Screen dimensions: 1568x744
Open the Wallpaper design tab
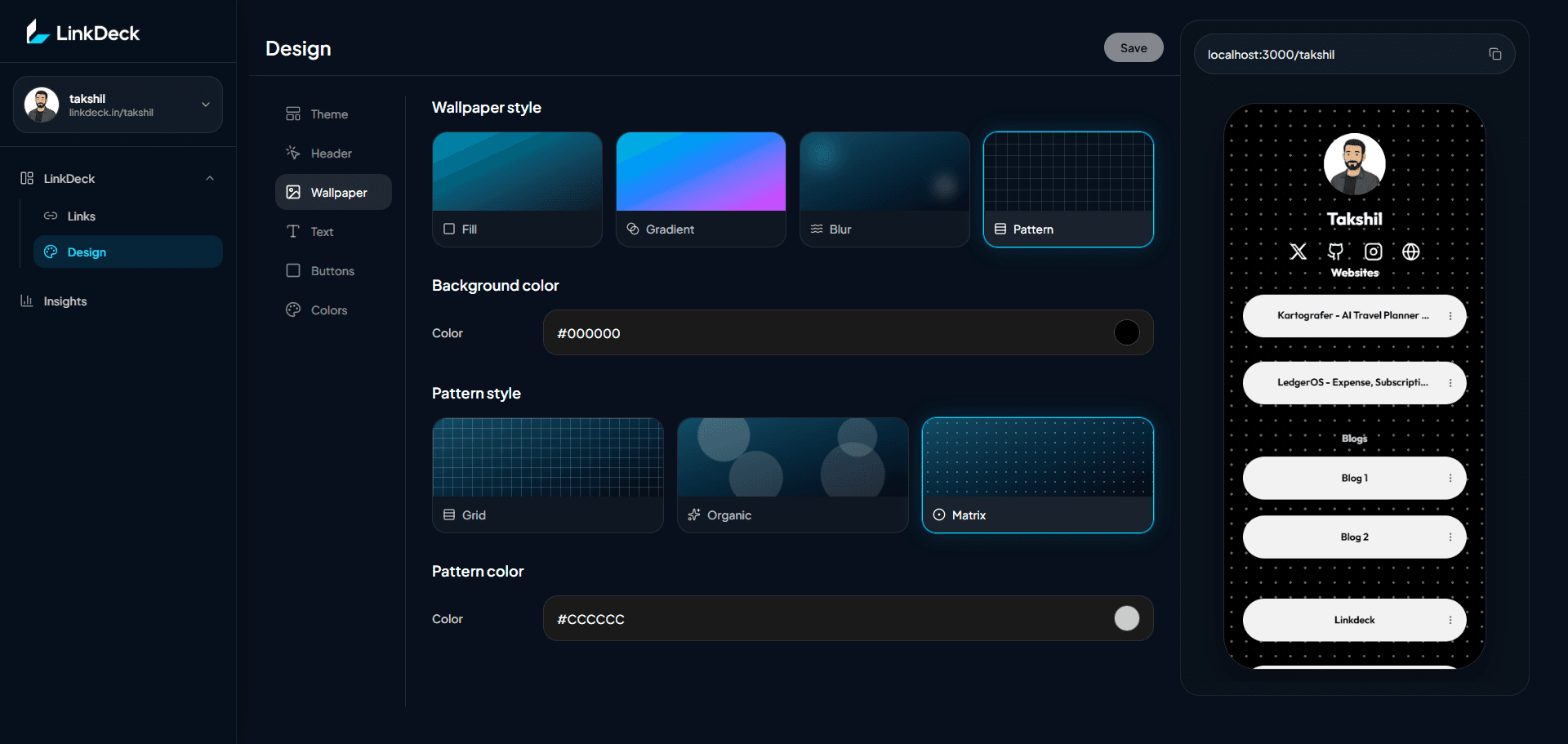click(x=333, y=192)
